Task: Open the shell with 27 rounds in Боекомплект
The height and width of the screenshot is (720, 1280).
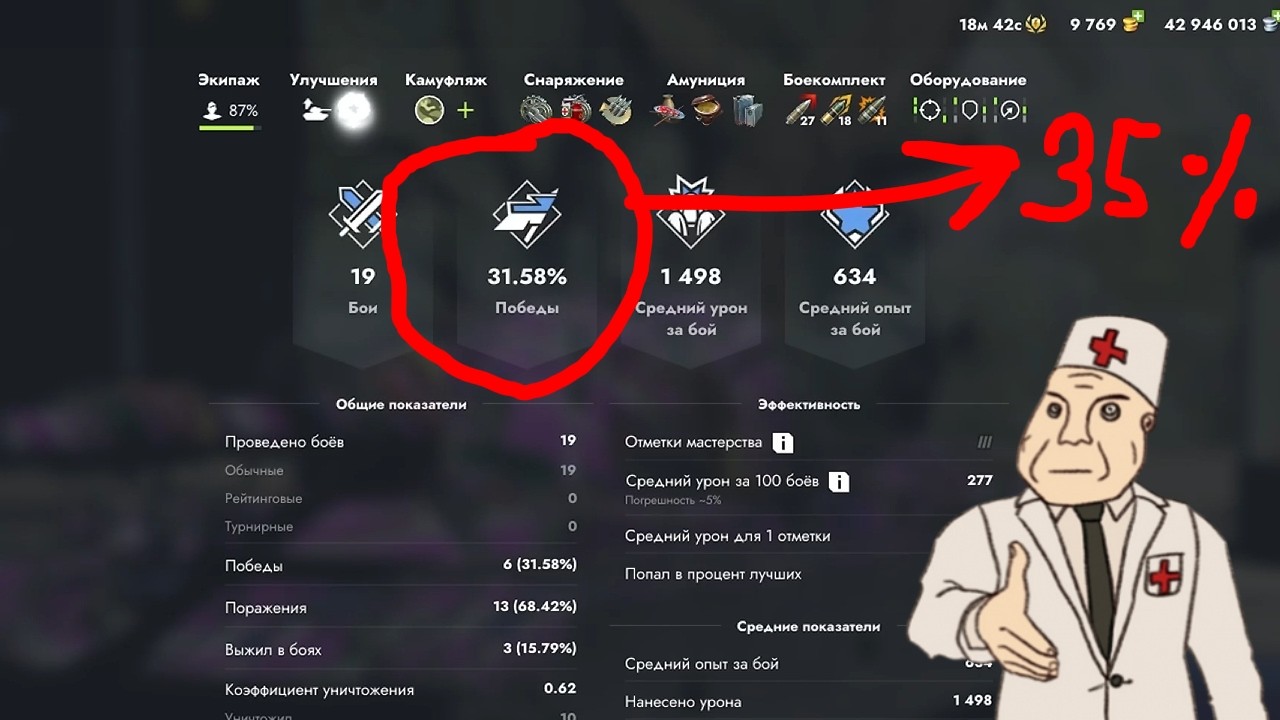Action: [x=801, y=110]
